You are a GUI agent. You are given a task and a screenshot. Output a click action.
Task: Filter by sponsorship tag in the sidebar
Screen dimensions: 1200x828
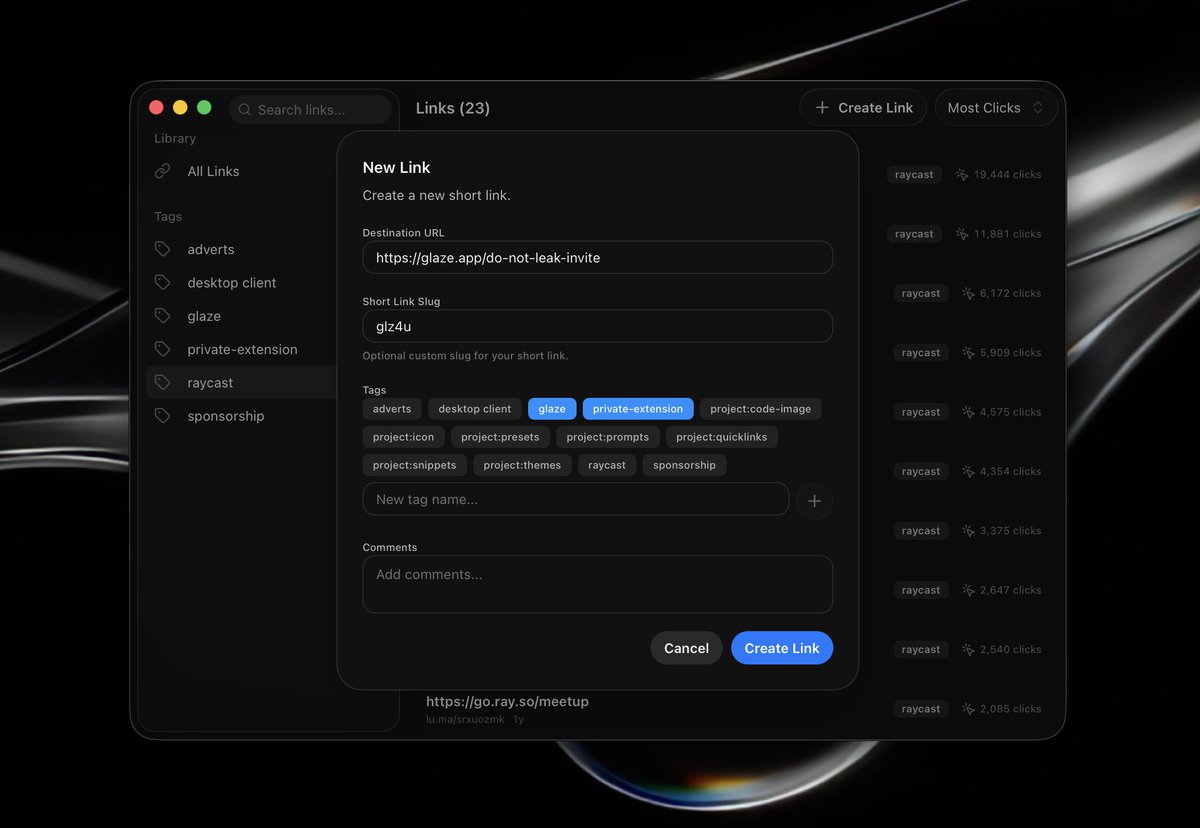click(x=244, y=416)
